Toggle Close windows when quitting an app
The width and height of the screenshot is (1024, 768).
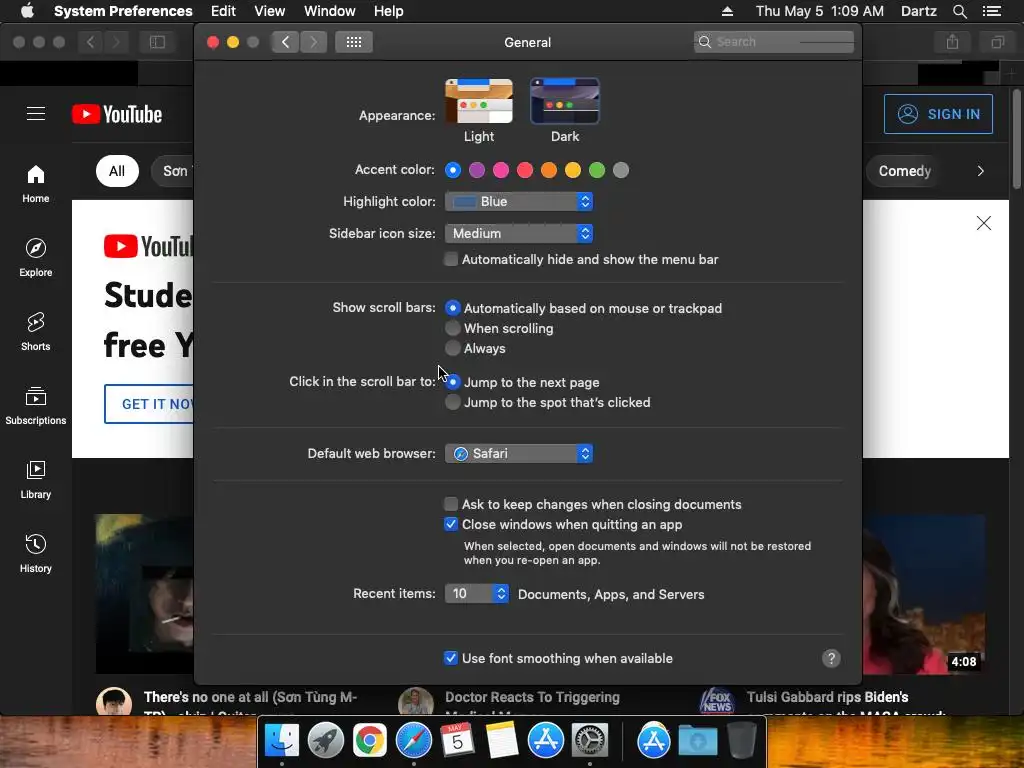[x=451, y=524]
